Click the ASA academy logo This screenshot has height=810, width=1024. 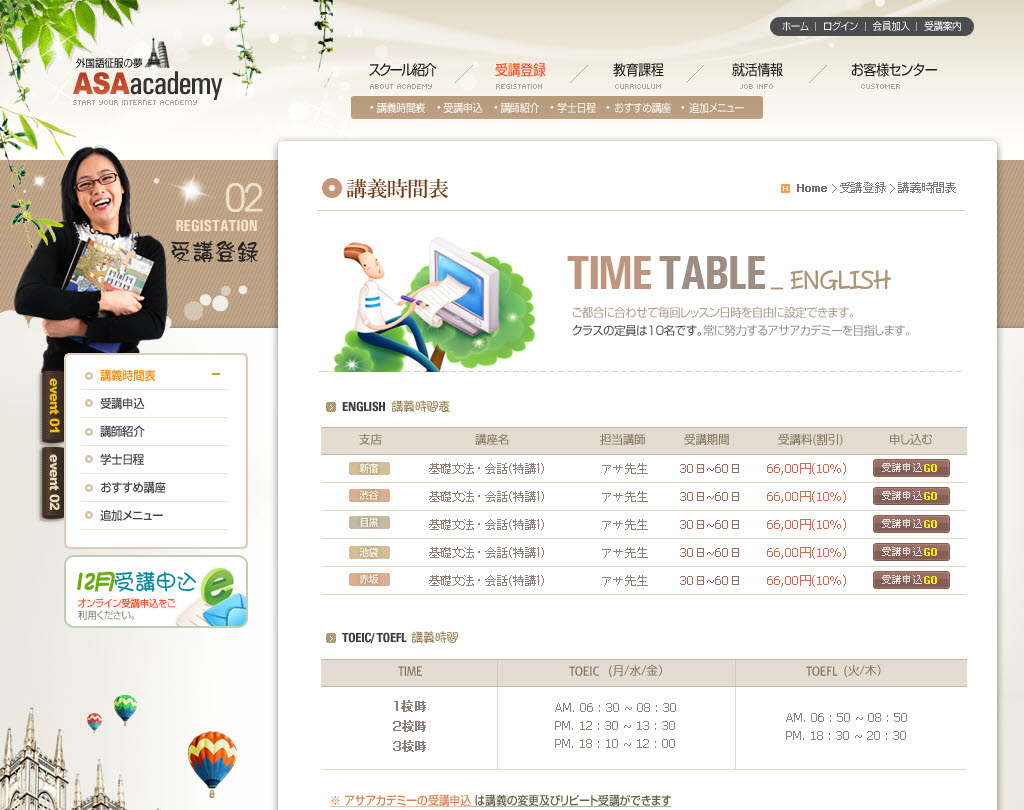(x=147, y=78)
